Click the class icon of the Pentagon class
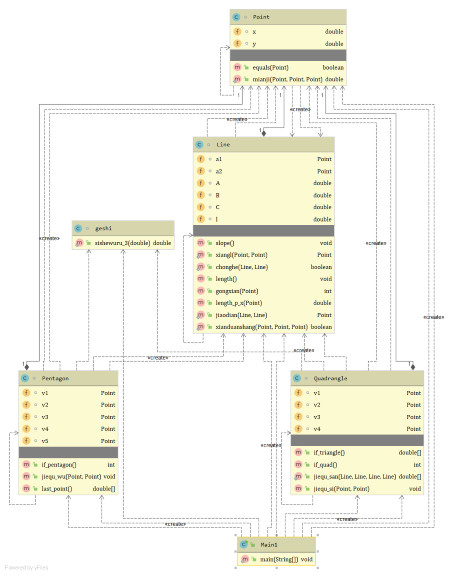The image size is (455, 575). [25, 378]
